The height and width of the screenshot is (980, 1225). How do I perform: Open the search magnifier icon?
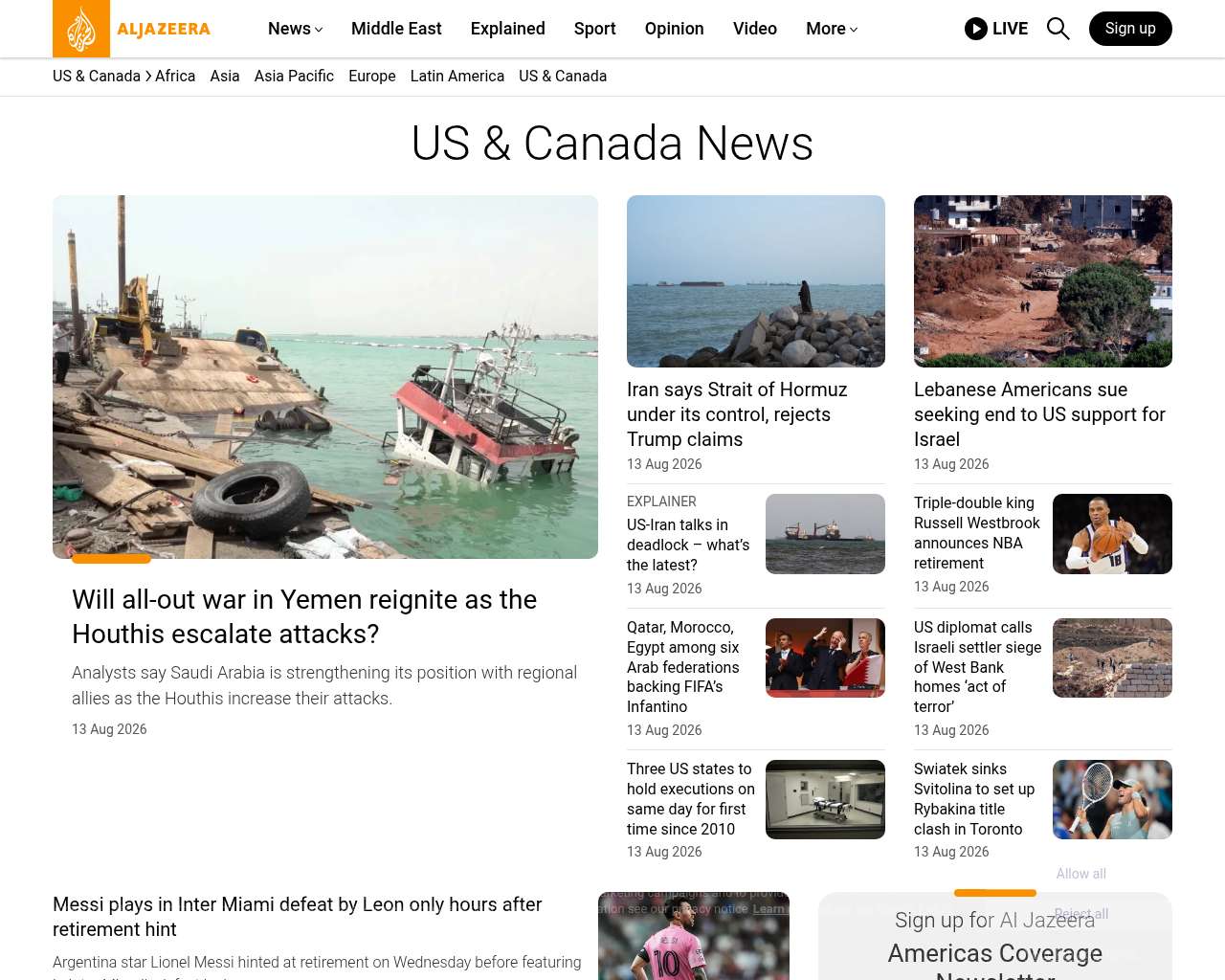[x=1058, y=29]
